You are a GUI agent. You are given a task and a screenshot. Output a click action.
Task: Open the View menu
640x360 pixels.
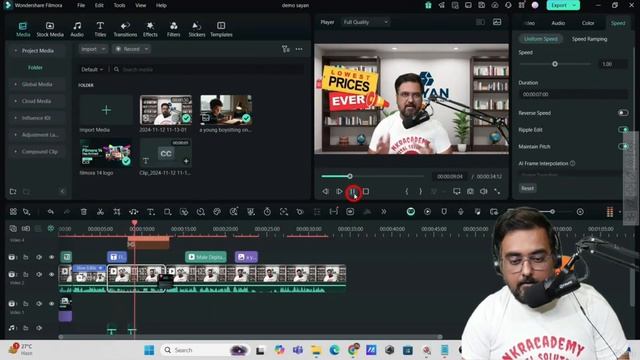[140, 5]
